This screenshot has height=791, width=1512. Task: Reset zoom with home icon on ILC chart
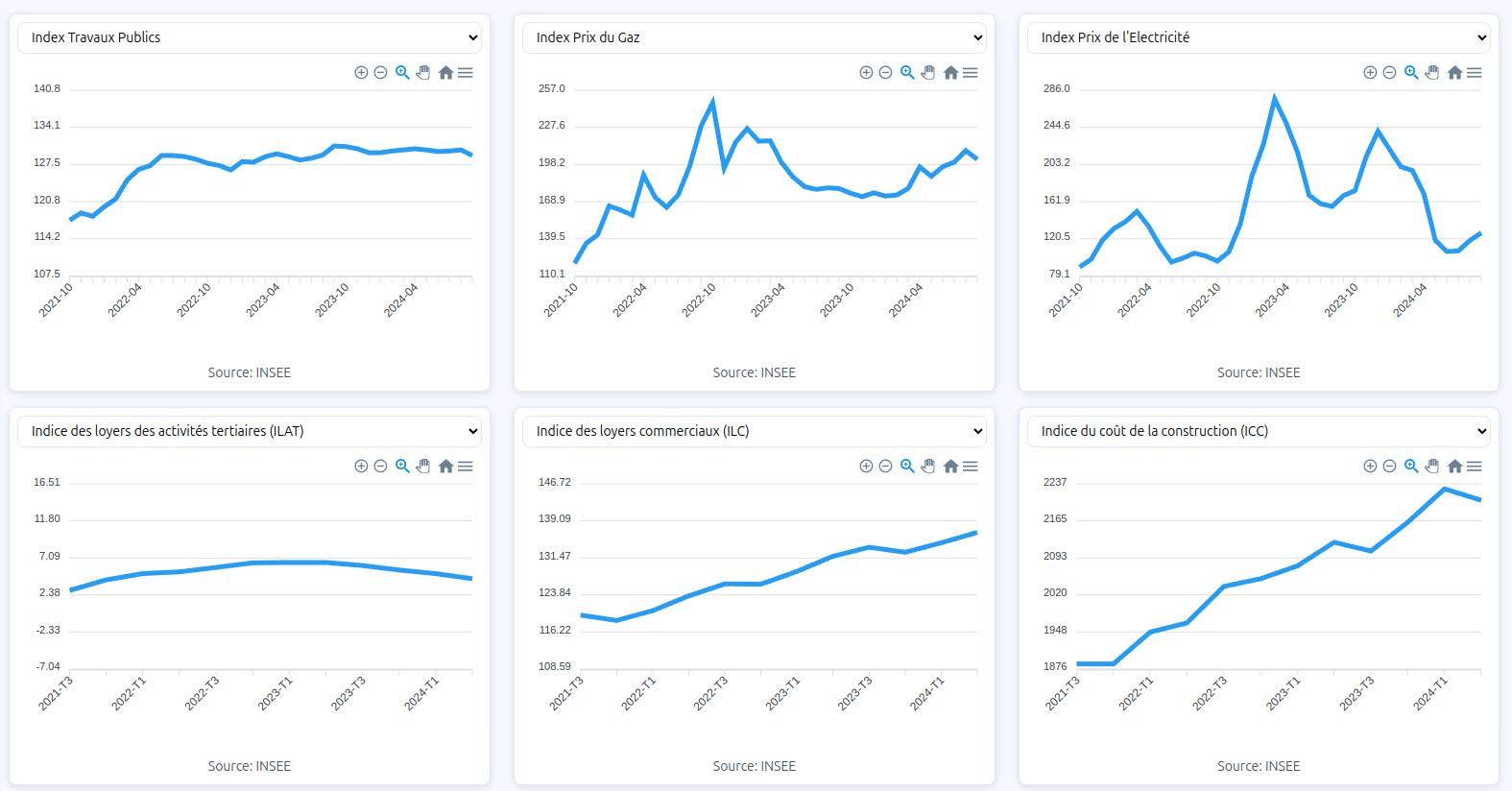[950, 467]
